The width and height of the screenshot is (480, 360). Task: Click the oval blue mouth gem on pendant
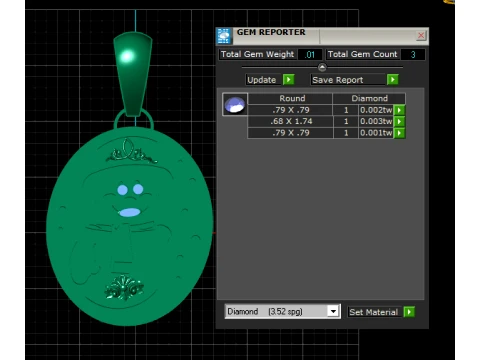[x=129, y=212]
